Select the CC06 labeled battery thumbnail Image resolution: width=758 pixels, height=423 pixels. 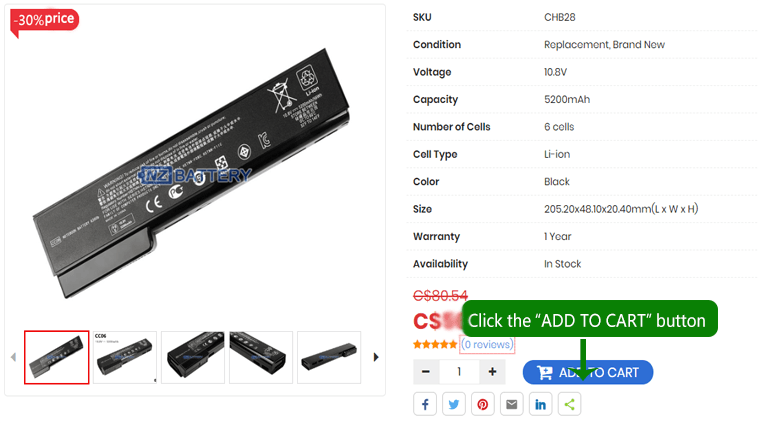tap(125, 357)
